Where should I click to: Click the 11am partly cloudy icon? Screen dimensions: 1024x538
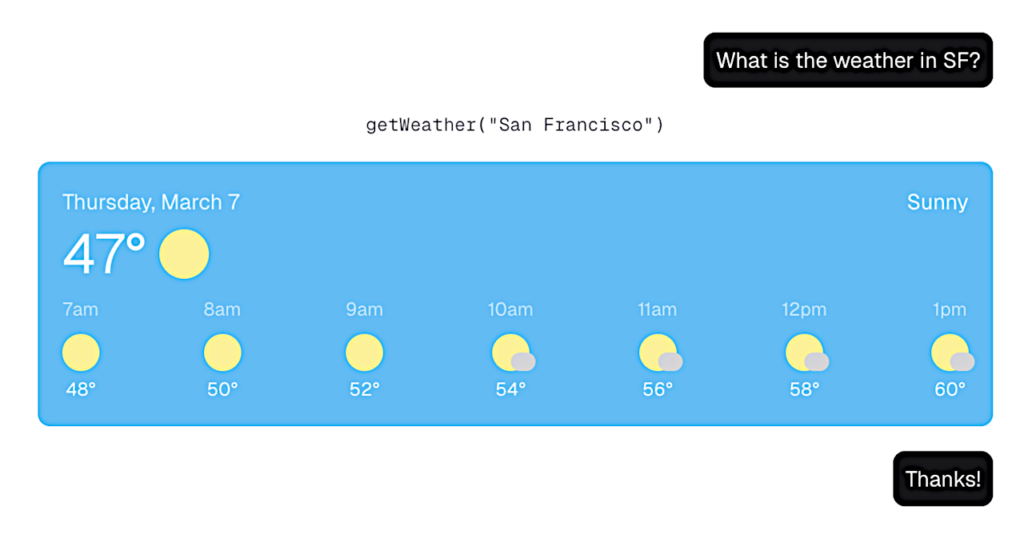[659, 354]
